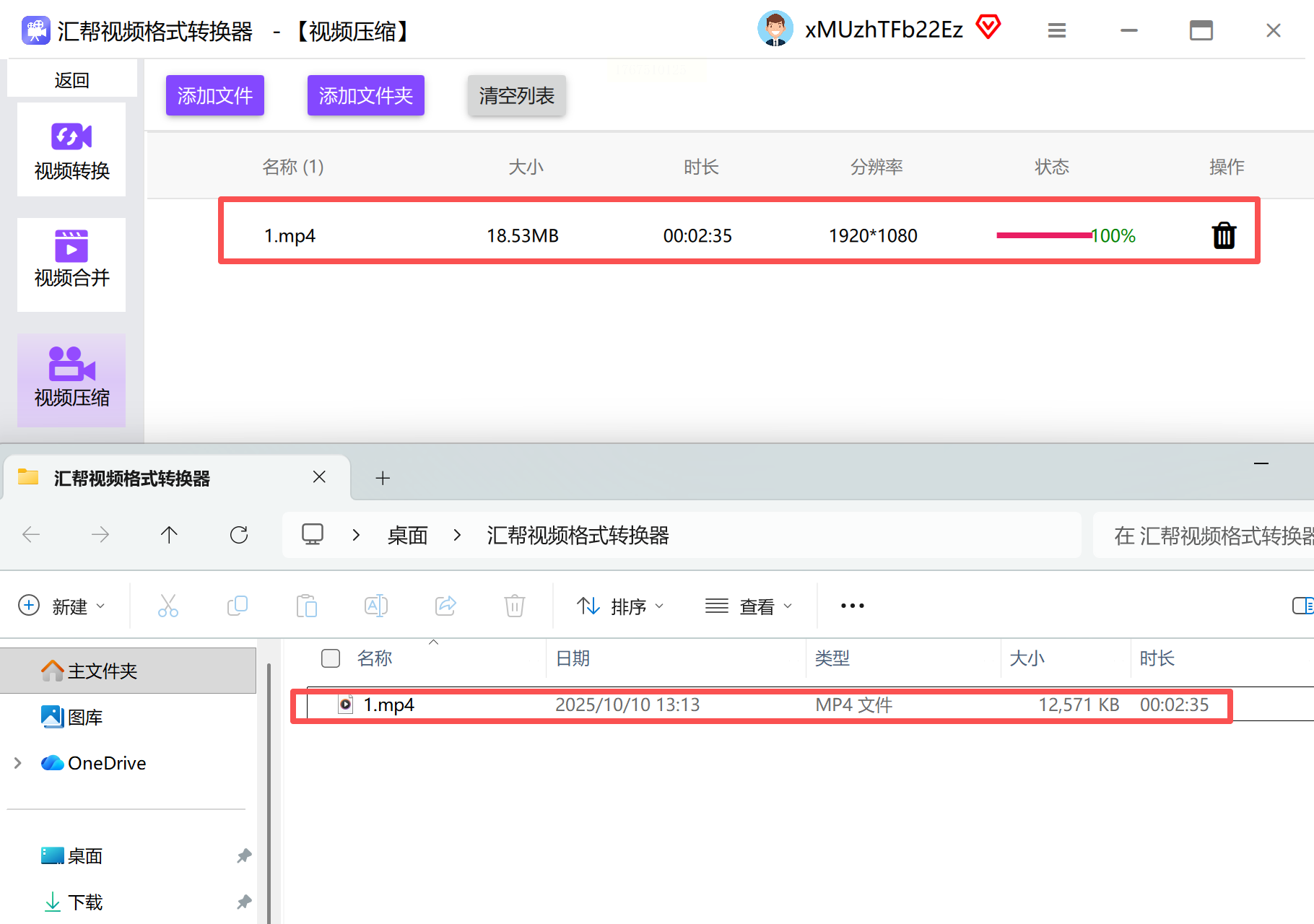Click the Copy icon in Explorer toolbar
The height and width of the screenshot is (924, 1314).
tap(238, 606)
